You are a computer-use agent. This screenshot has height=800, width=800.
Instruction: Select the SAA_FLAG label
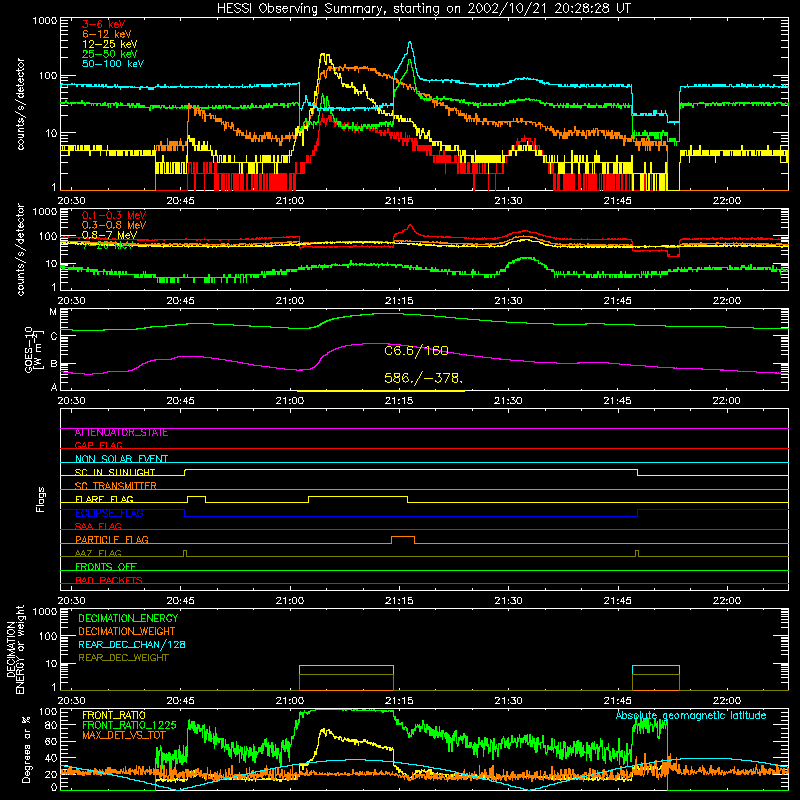point(98,526)
